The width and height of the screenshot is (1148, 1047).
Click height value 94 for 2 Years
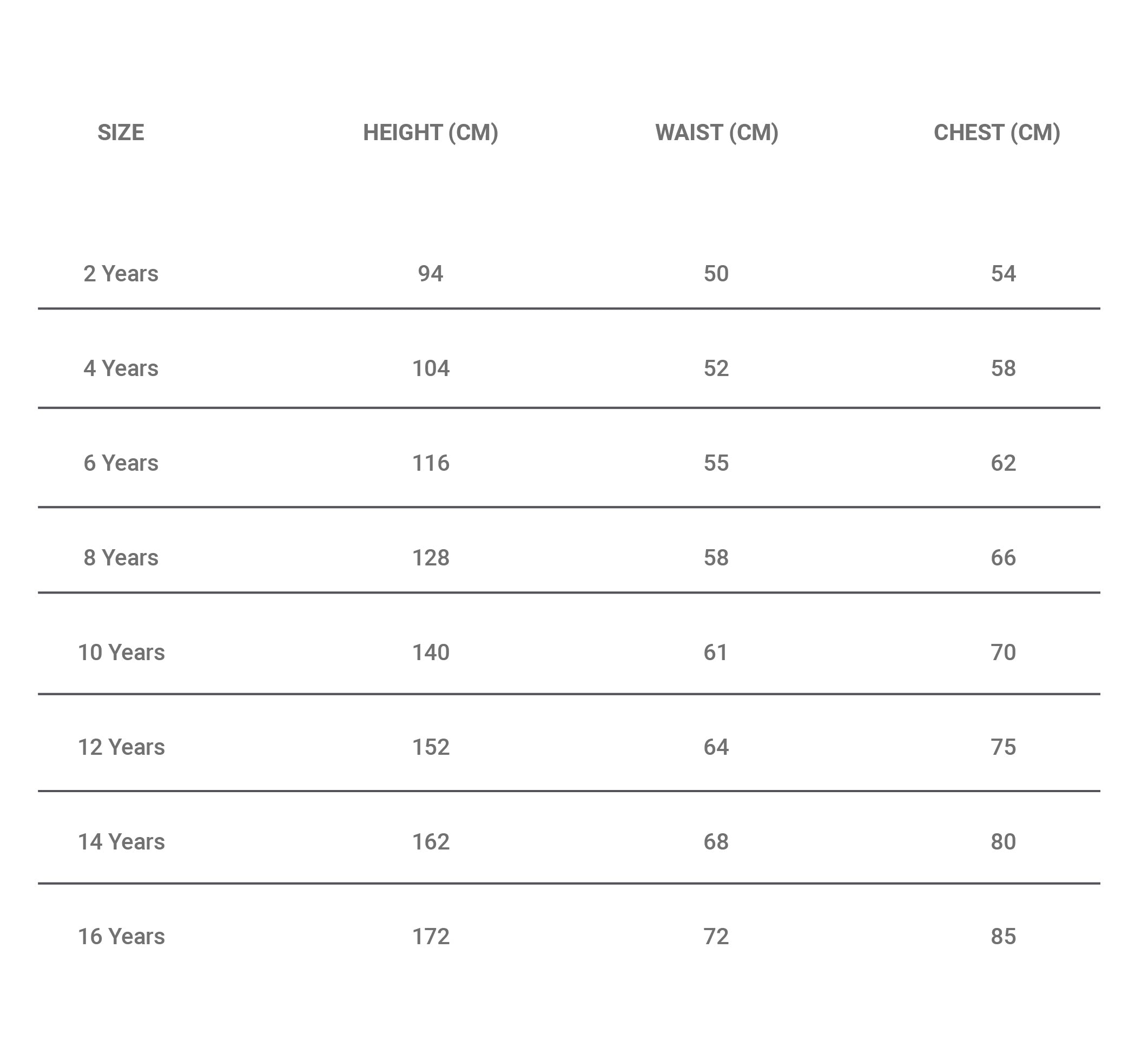pos(431,274)
